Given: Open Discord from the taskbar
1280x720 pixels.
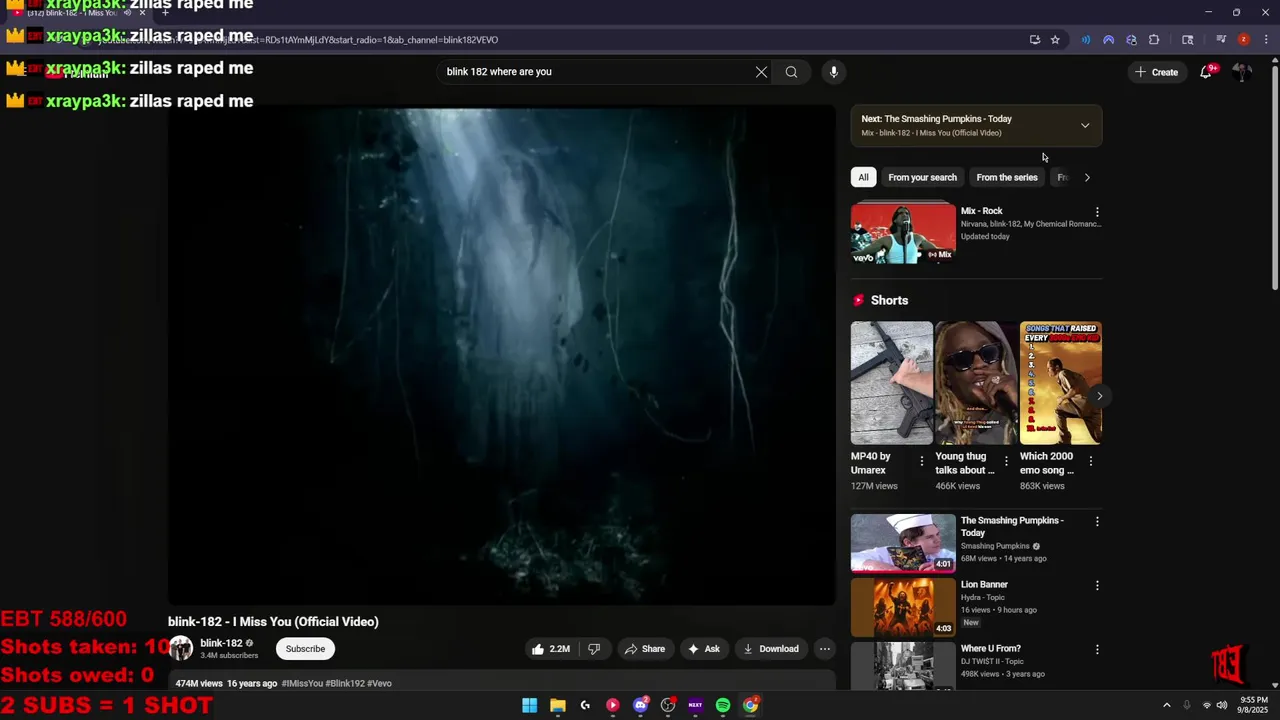Looking at the screenshot, I should click(641, 705).
